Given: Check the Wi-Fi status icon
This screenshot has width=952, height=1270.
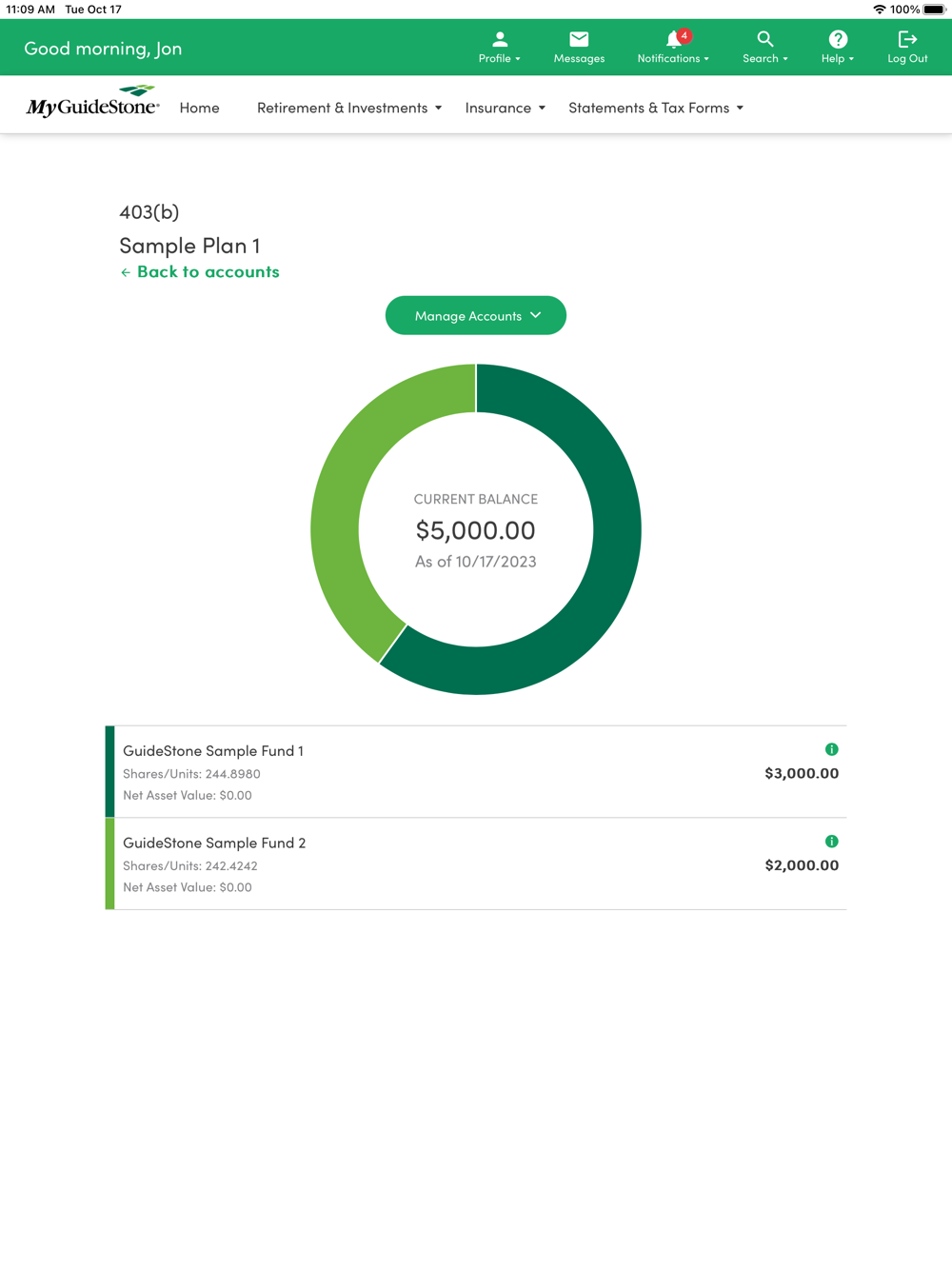Looking at the screenshot, I should coord(879,10).
